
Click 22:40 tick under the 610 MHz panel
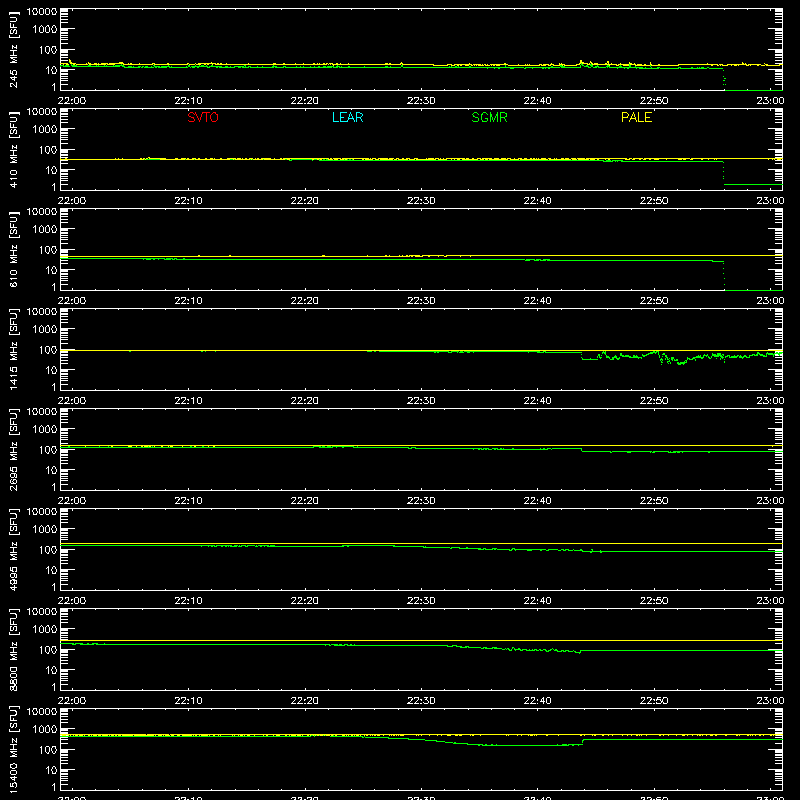click(x=537, y=301)
